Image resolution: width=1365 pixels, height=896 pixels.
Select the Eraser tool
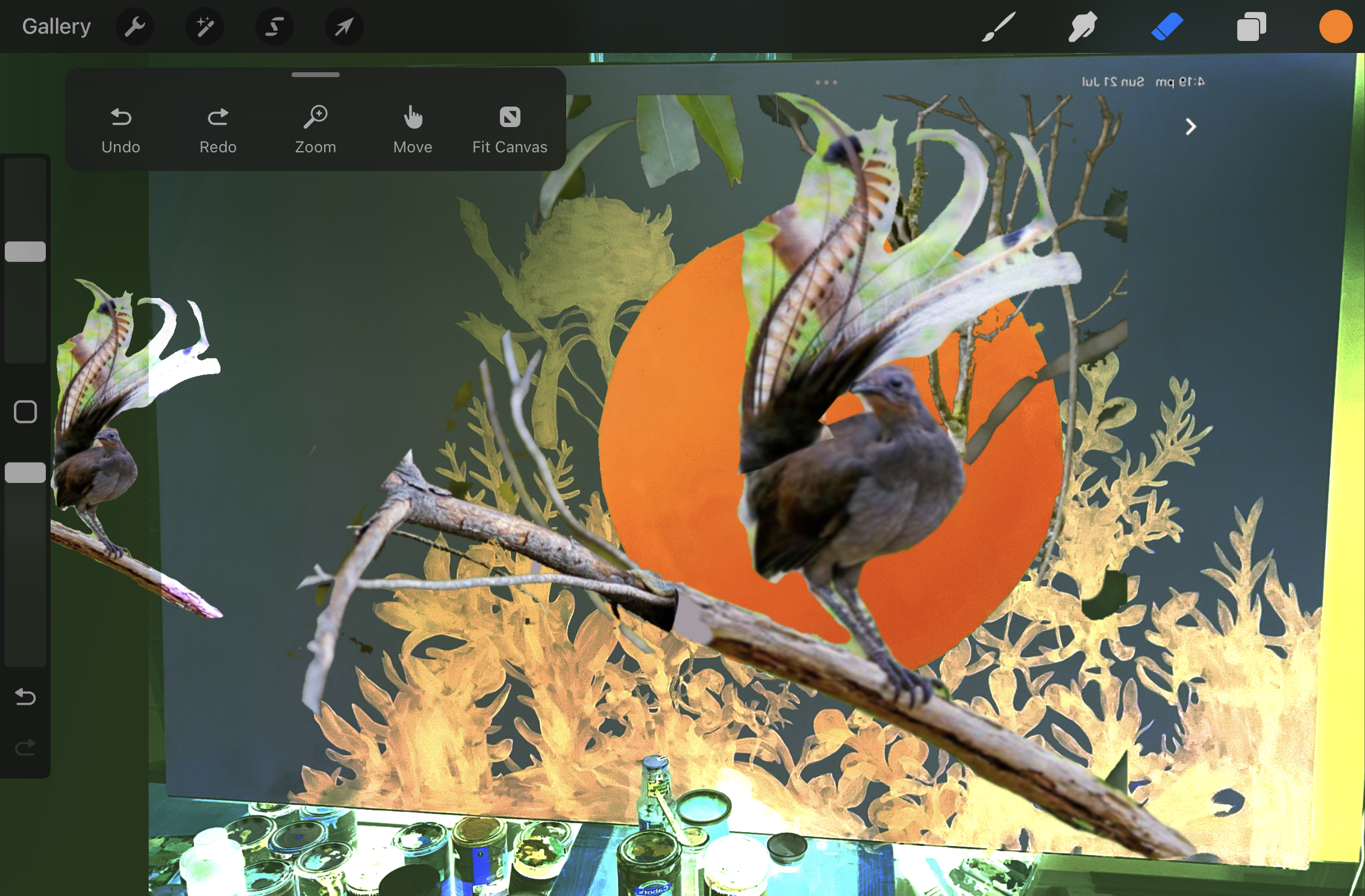(1167, 26)
